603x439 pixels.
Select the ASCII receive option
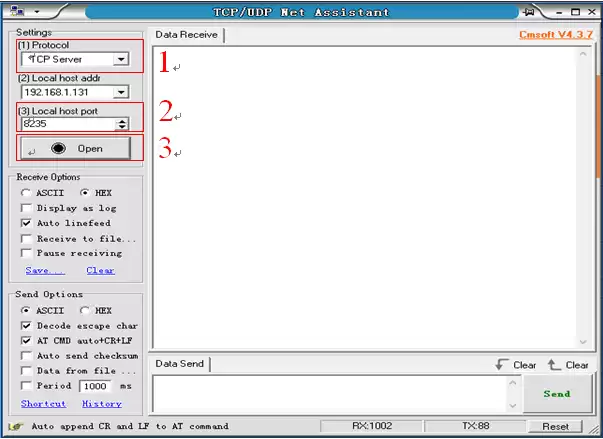[26, 193]
